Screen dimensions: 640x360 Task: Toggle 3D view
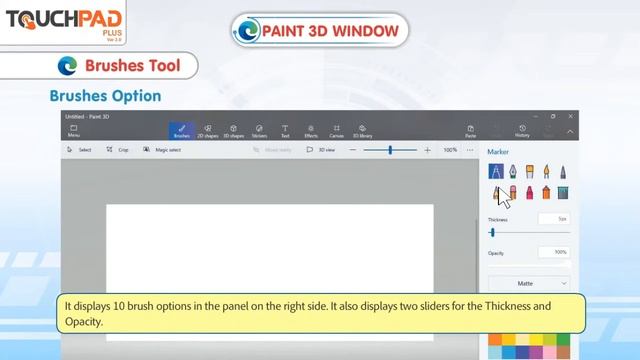[321, 150]
